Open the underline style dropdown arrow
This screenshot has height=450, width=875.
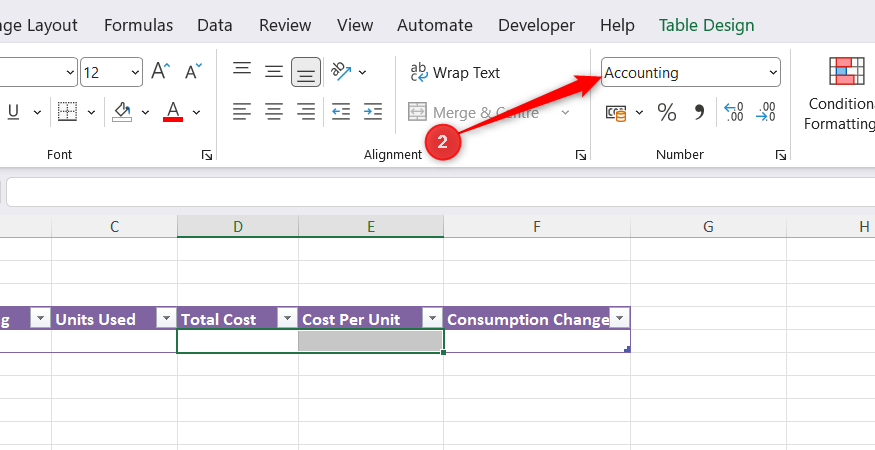pos(37,112)
